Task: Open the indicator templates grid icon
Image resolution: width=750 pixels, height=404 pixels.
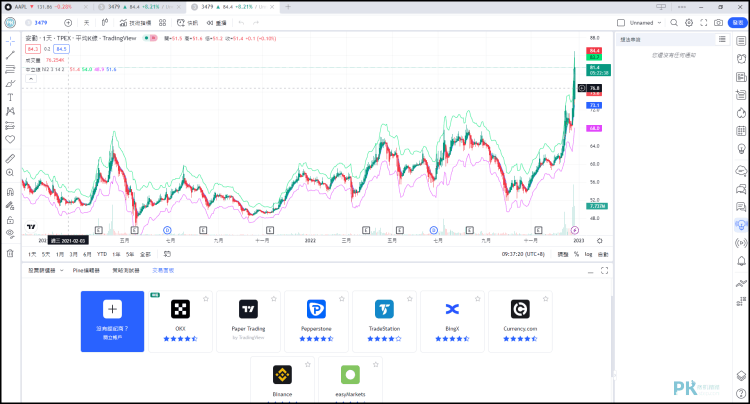Action: [x=163, y=22]
